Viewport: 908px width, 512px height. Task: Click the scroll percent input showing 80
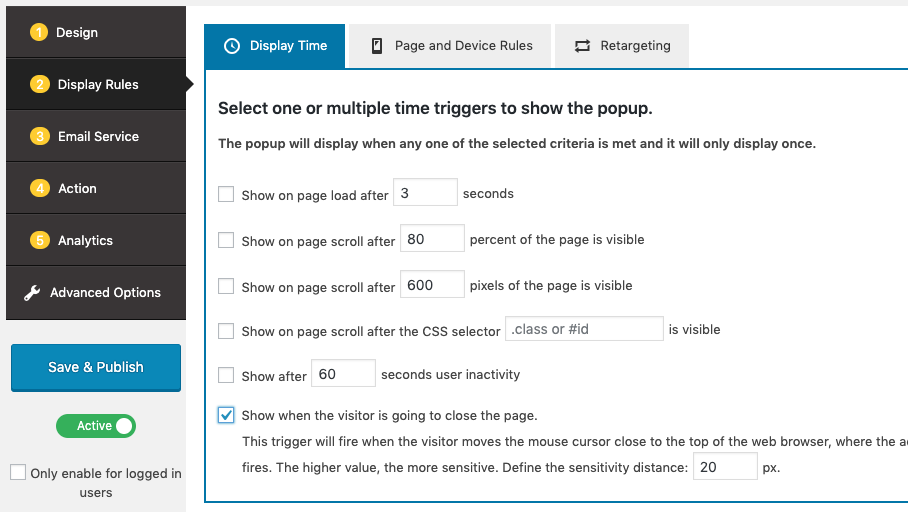[432, 239]
